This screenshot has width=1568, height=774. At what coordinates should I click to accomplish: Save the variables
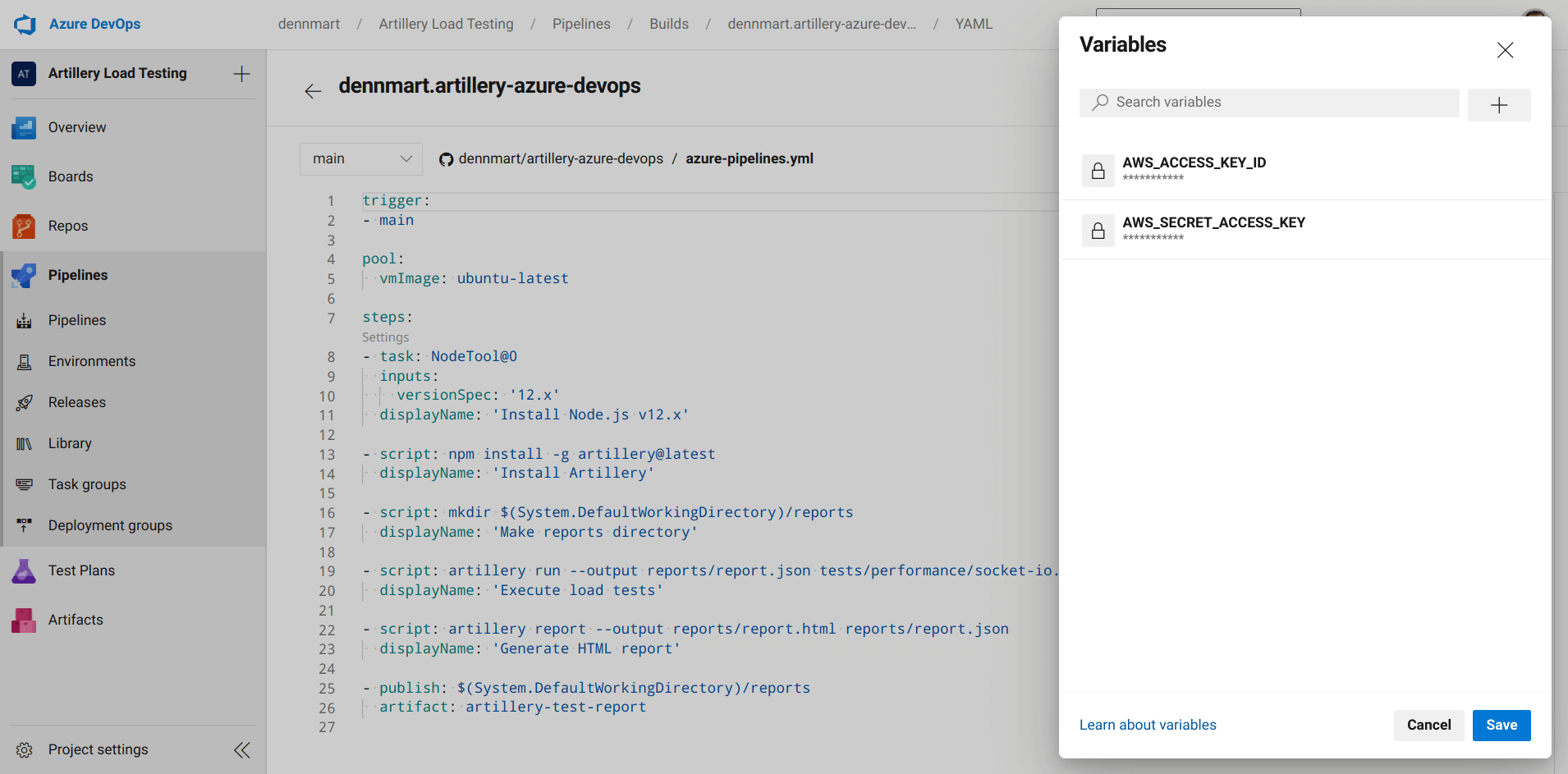1502,726
